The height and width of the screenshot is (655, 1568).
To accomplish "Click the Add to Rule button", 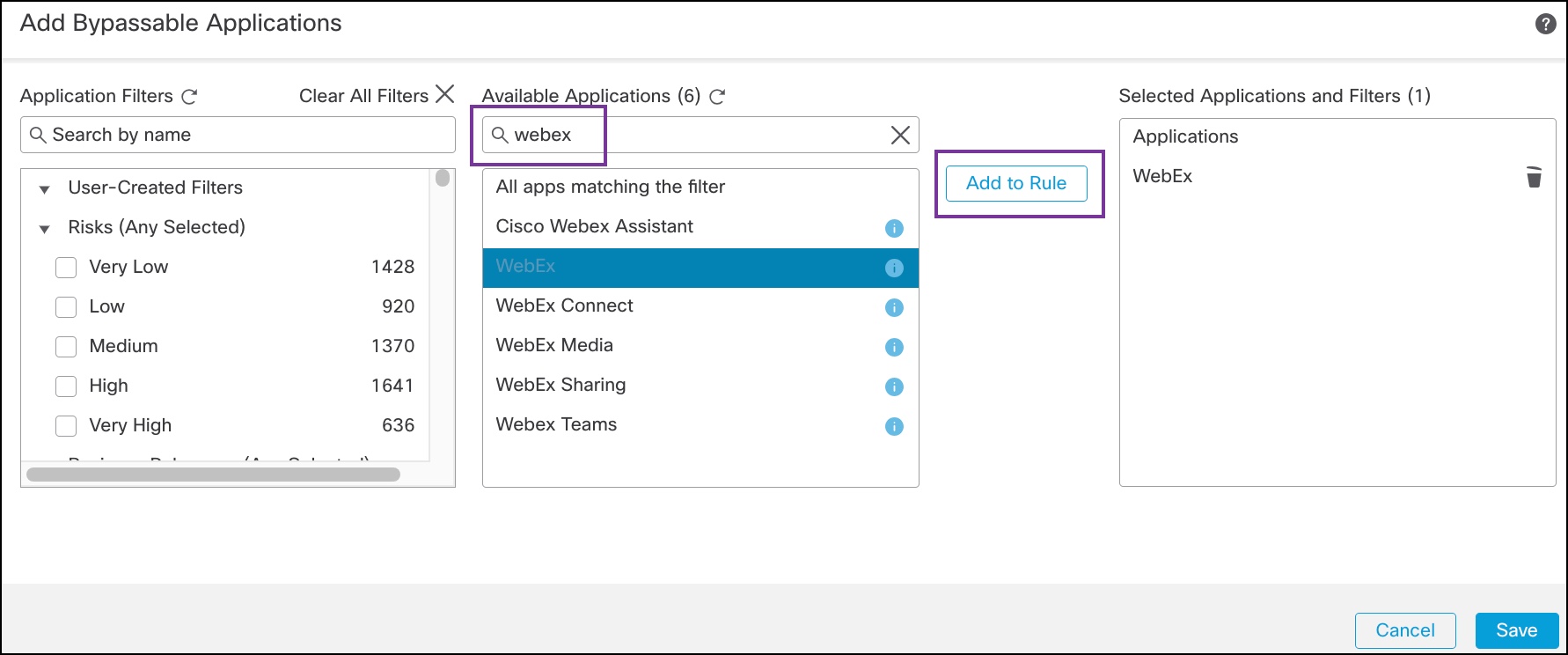I will pos(1016,183).
